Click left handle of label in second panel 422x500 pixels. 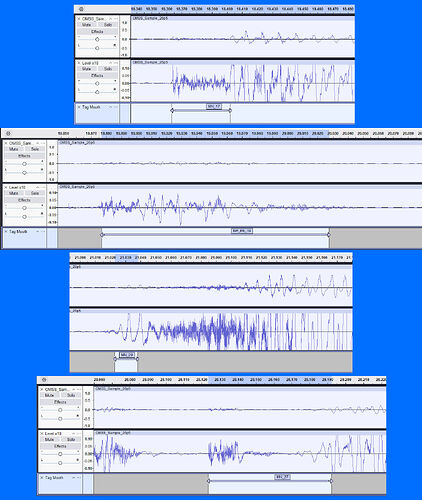[102, 235]
